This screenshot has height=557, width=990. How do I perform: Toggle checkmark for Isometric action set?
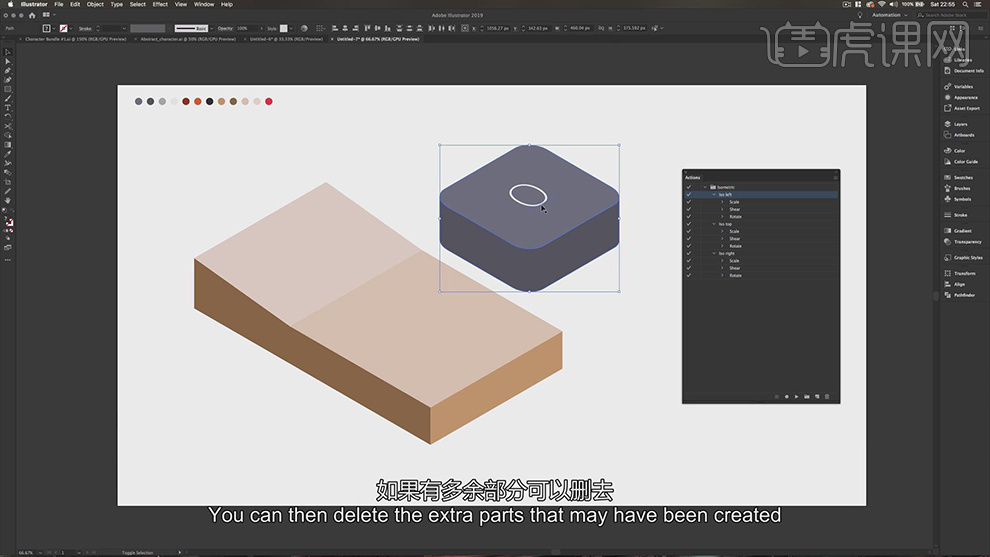688,187
